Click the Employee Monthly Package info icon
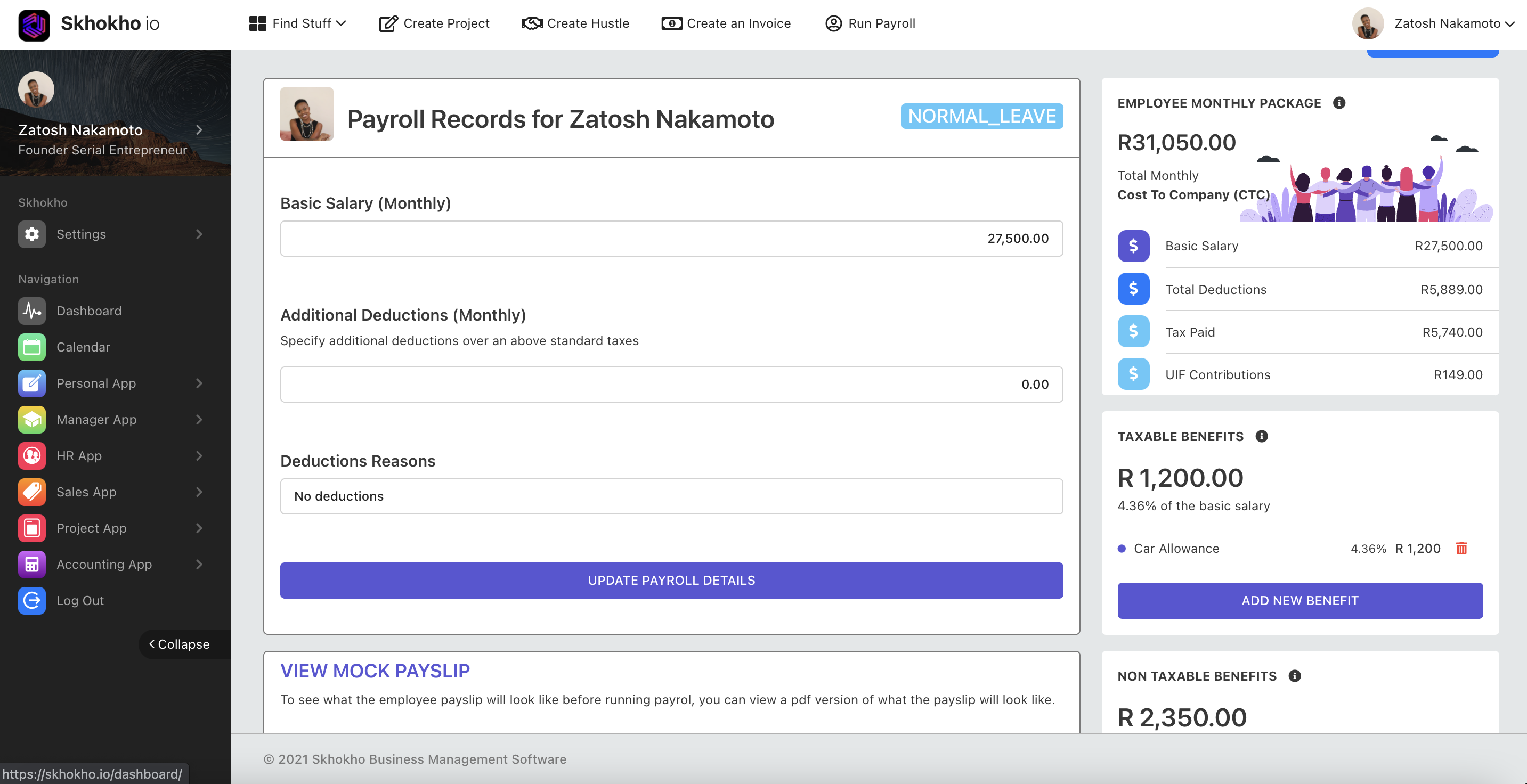The width and height of the screenshot is (1527, 784). (x=1338, y=103)
